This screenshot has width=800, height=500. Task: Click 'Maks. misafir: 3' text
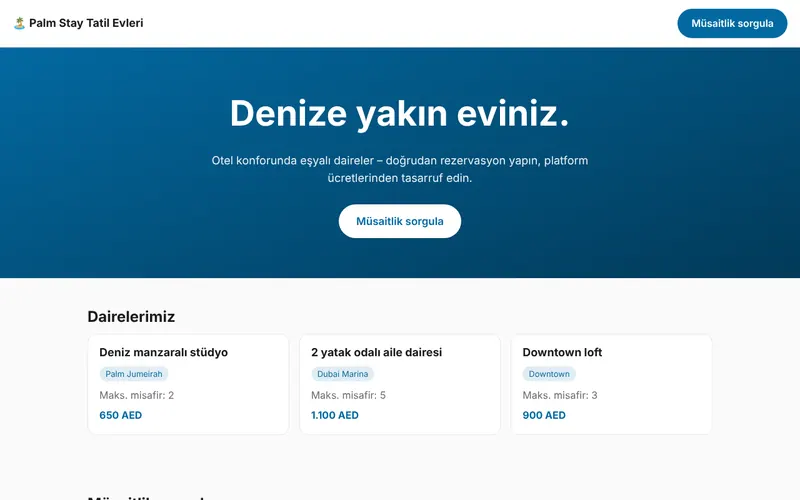pyautogui.click(x=560, y=395)
